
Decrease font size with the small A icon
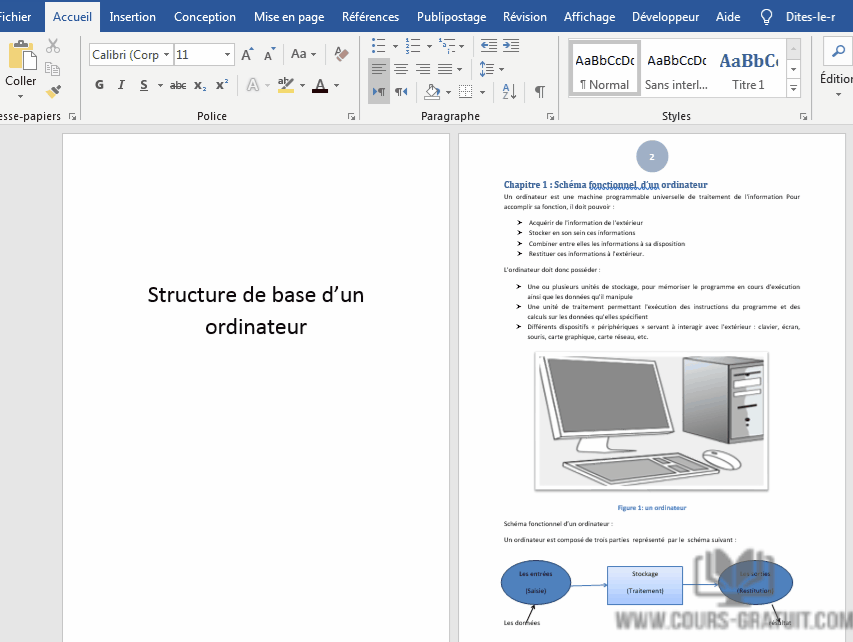click(x=269, y=54)
